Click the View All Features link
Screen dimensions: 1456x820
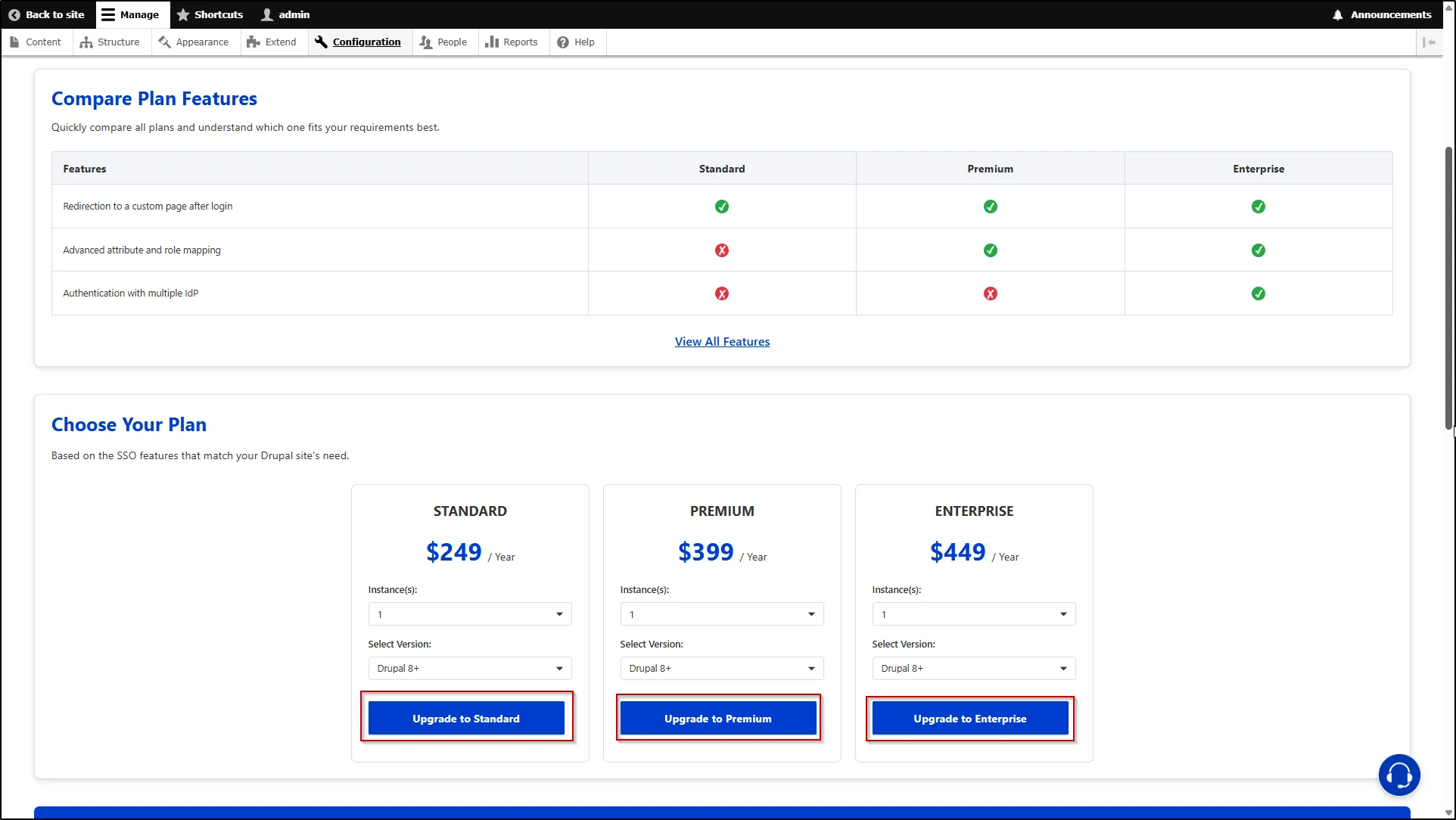click(722, 342)
